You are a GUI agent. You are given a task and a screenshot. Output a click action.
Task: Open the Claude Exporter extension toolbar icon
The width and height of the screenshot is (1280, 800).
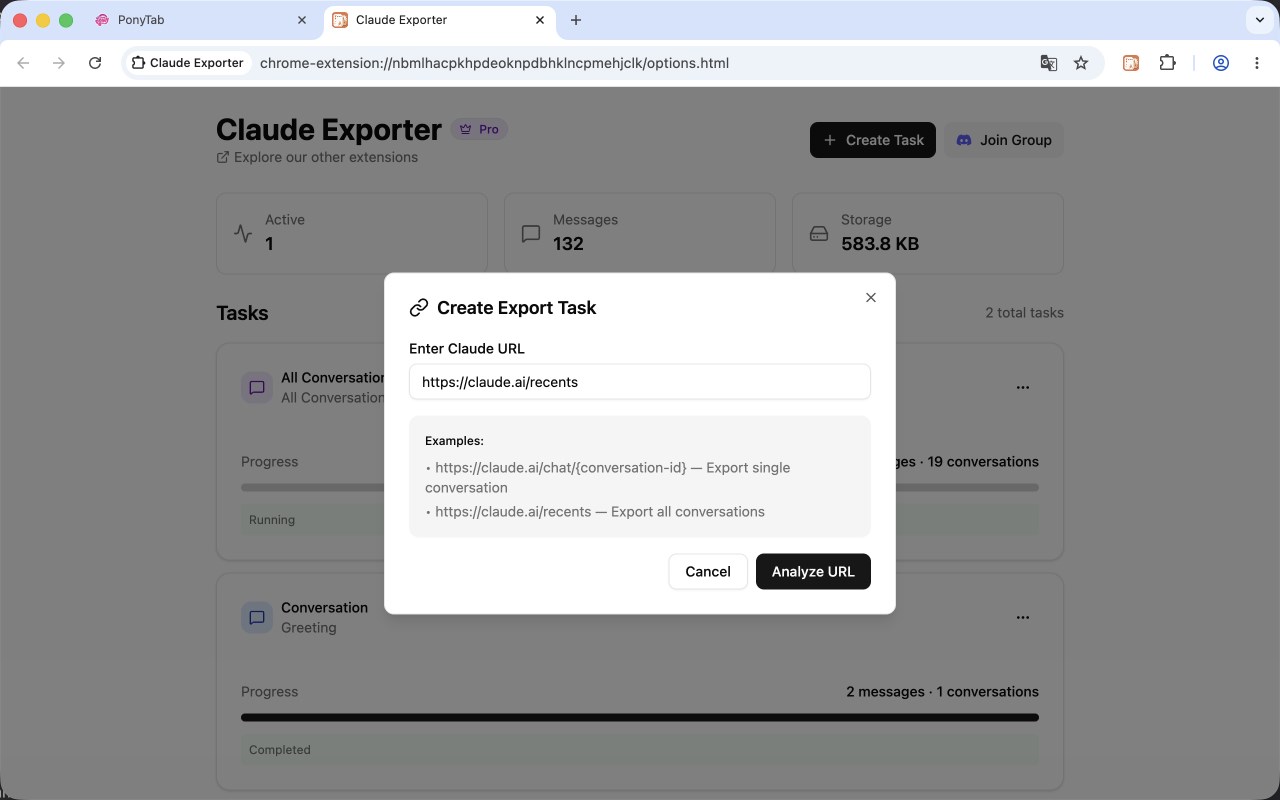click(x=1131, y=63)
